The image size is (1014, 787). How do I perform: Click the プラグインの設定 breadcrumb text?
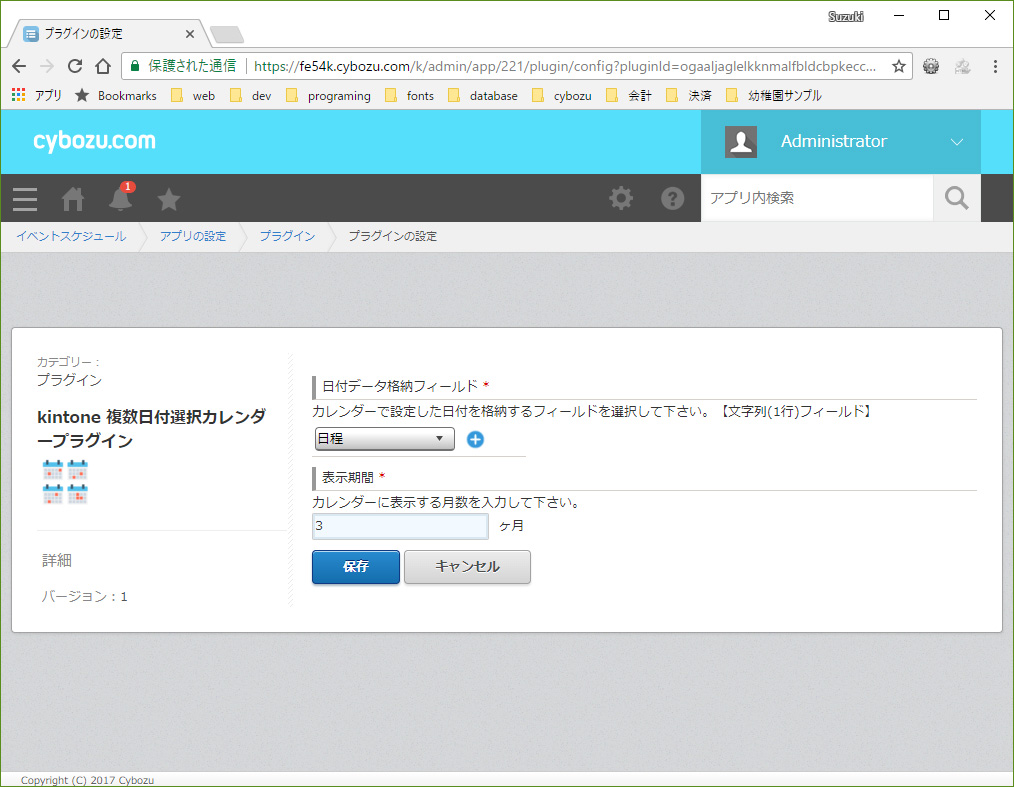point(393,236)
